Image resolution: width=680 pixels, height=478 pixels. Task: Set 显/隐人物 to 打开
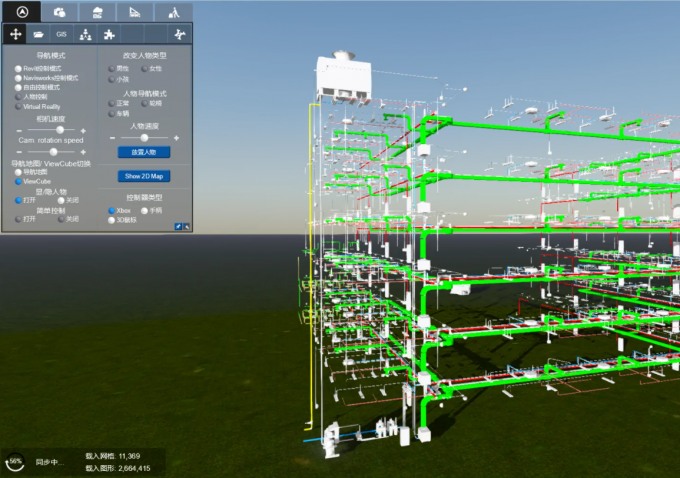[18, 200]
